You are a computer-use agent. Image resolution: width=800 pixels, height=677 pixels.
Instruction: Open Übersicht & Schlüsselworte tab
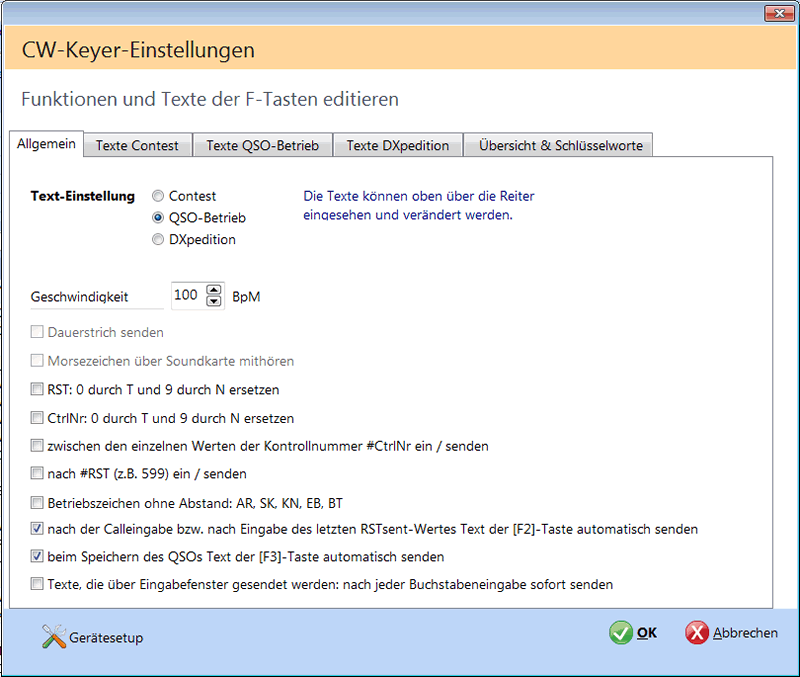560,145
